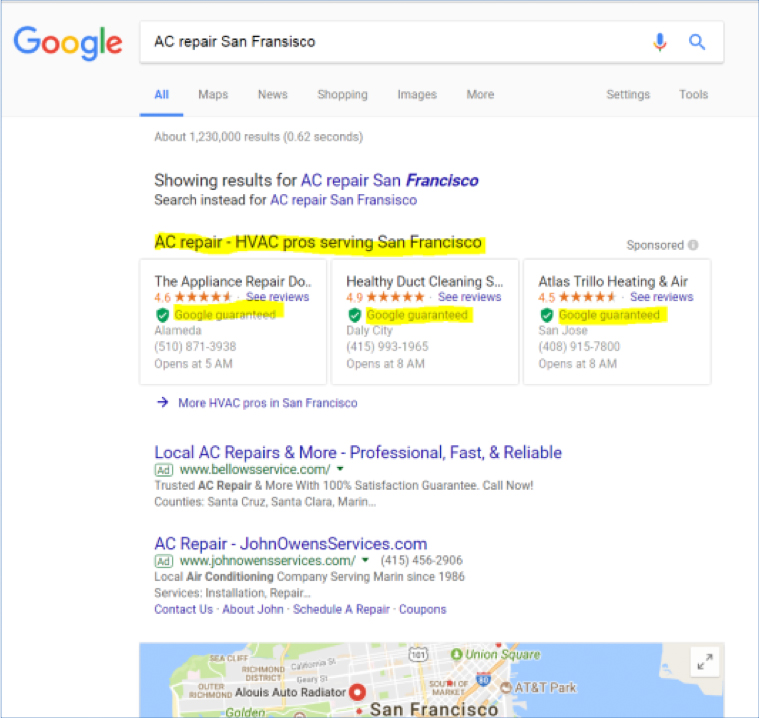This screenshot has width=759, height=718.
Task: Click the Sponsored info icon
Action: point(693,245)
